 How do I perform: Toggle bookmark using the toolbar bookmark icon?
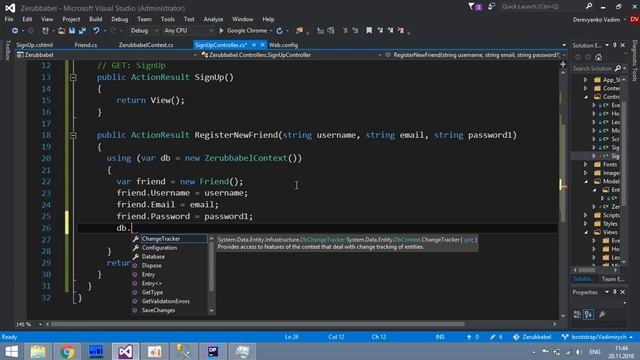[x=369, y=31]
